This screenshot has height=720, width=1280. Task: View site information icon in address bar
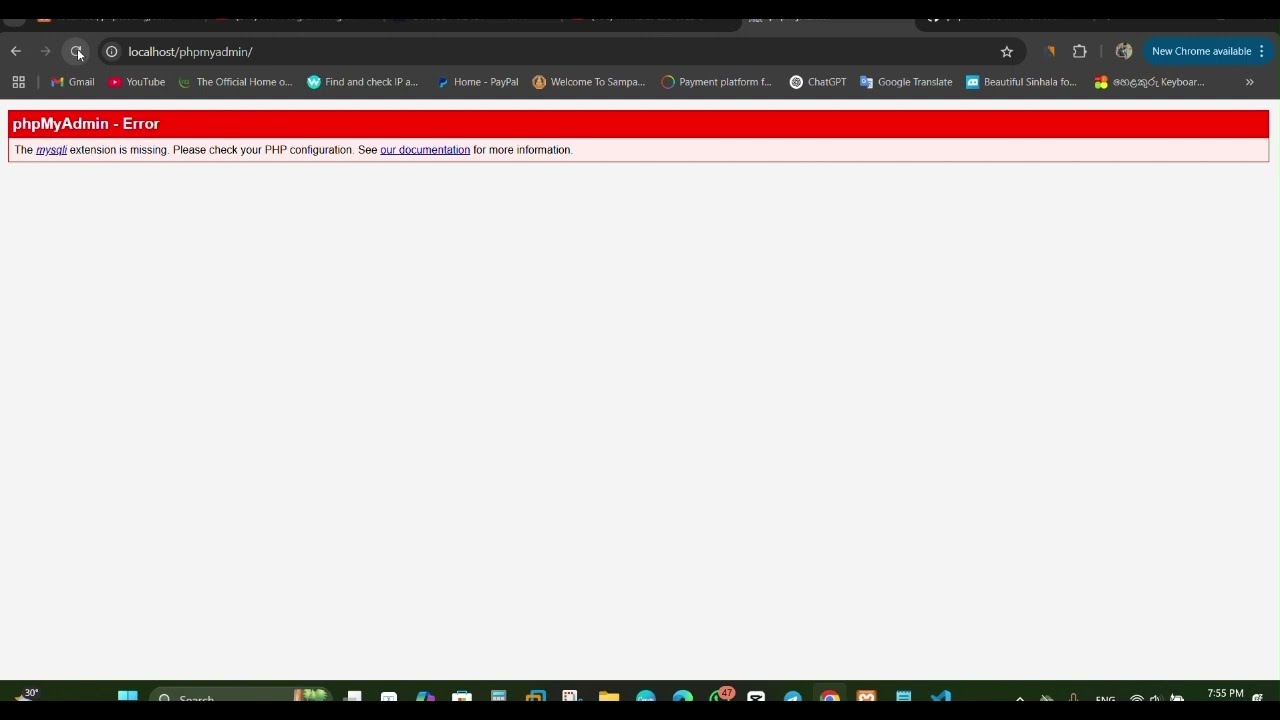click(112, 51)
